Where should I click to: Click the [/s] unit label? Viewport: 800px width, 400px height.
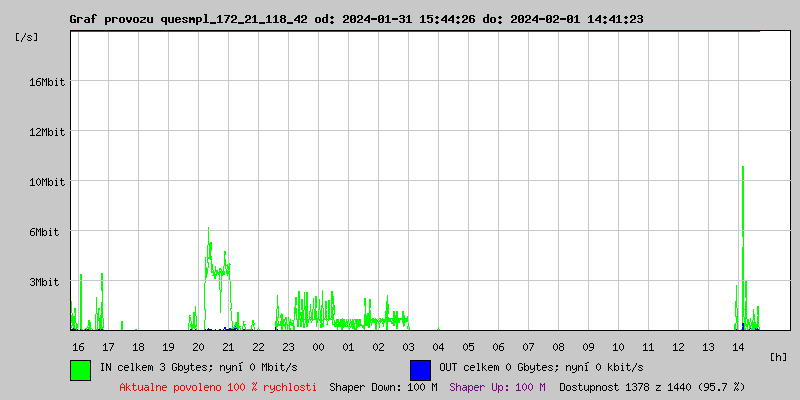tap(28, 37)
